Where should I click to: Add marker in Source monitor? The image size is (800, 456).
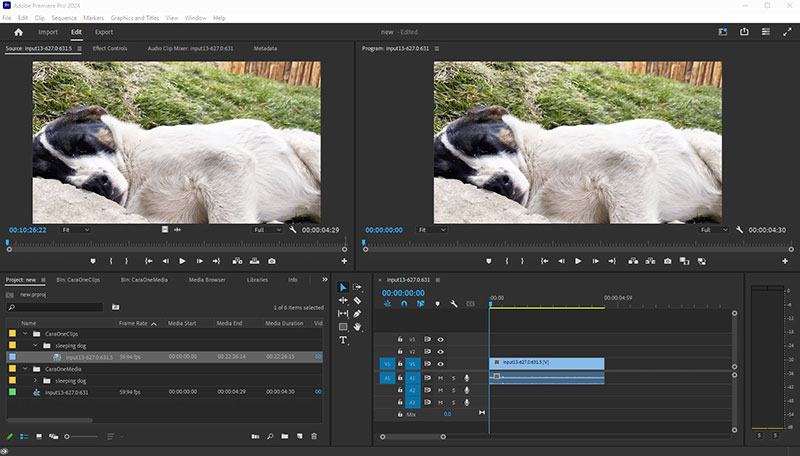93,261
